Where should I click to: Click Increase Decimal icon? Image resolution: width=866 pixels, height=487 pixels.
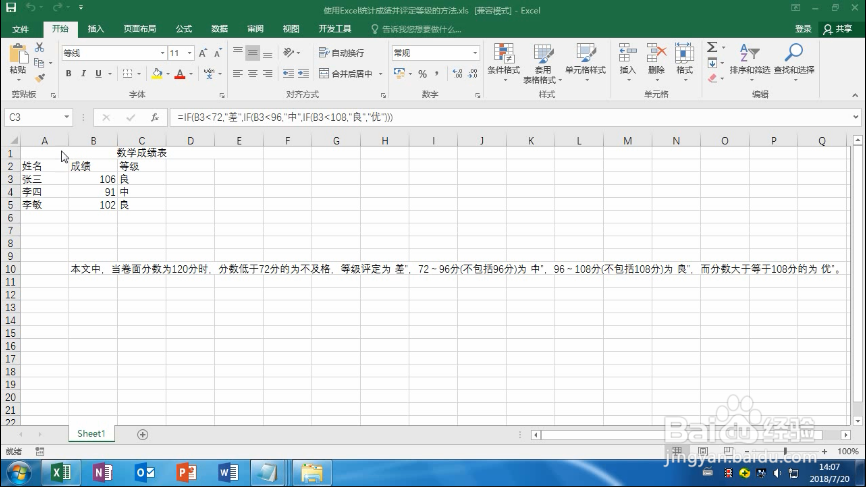[x=457, y=73]
